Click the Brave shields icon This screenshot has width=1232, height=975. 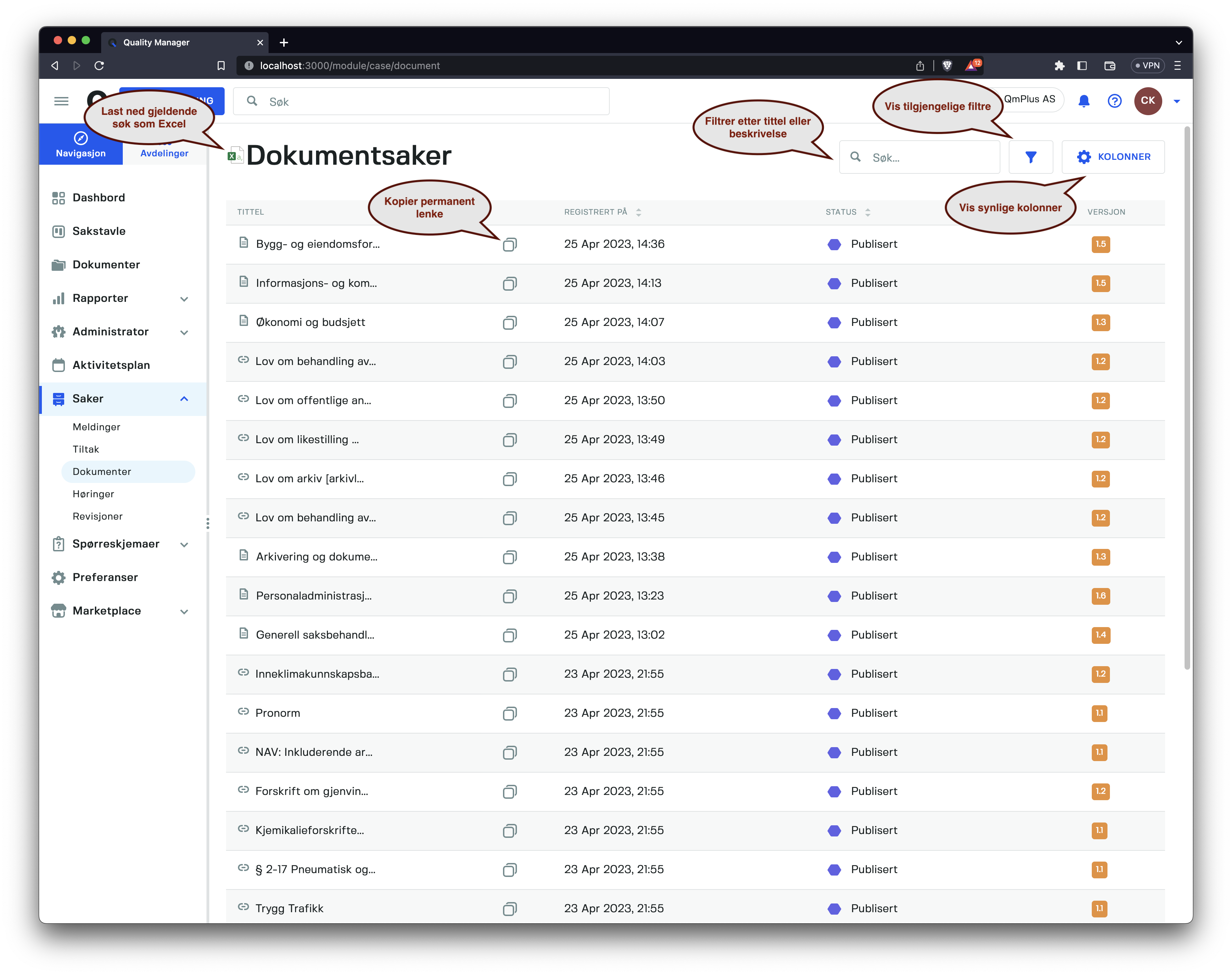point(947,66)
